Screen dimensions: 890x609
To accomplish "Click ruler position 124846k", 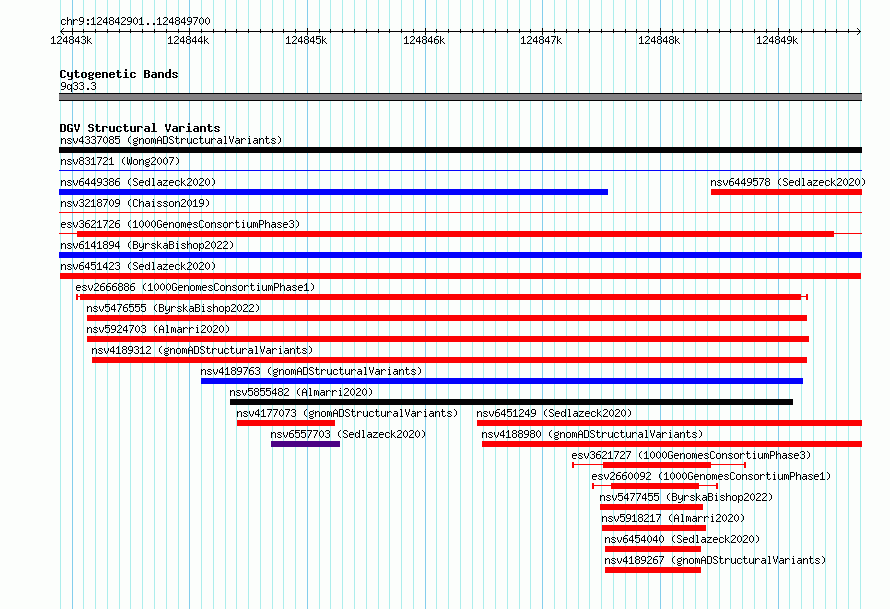I will [x=424, y=40].
